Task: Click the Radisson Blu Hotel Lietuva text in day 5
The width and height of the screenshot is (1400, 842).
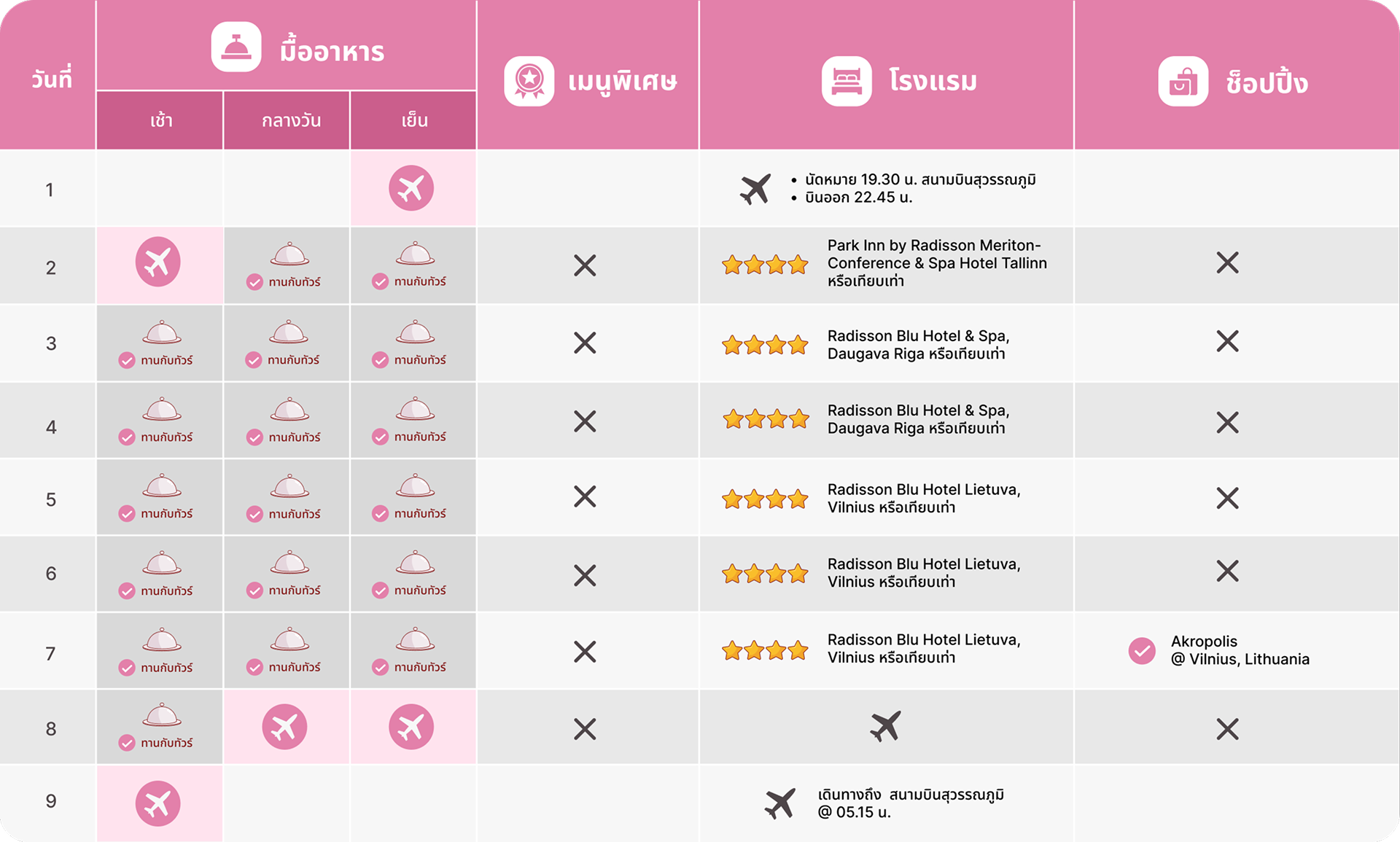Action: pos(923,498)
